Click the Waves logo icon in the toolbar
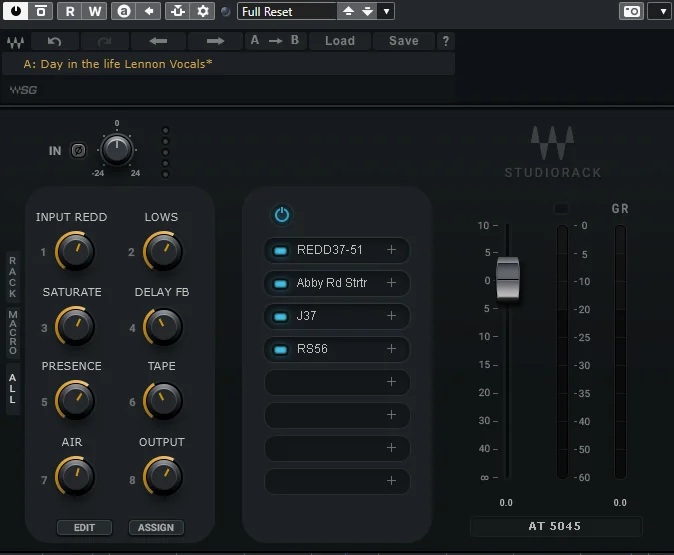This screenshot has width=674, height=555. (15, 42)
